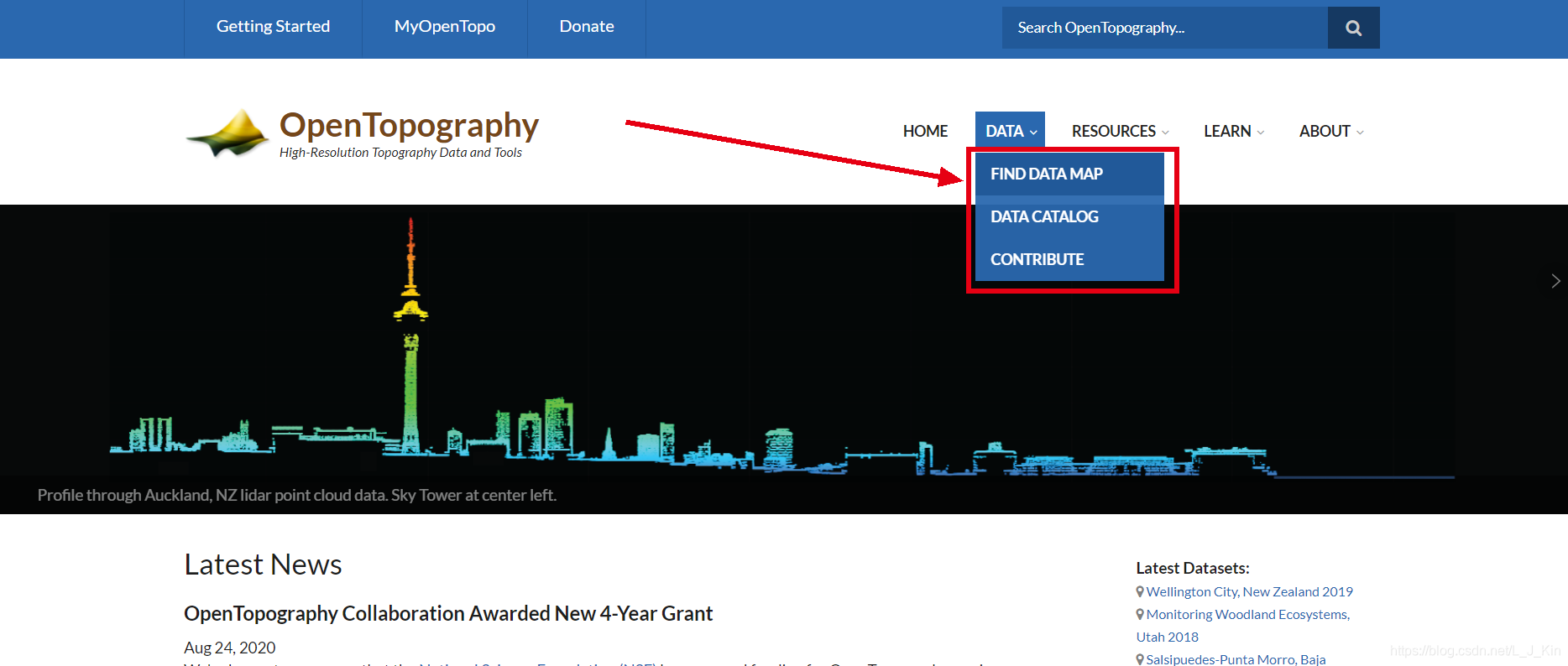
Task: Click the Aug 24, 2020 date text
Action: pyautogui.click(x=230, y=648)
